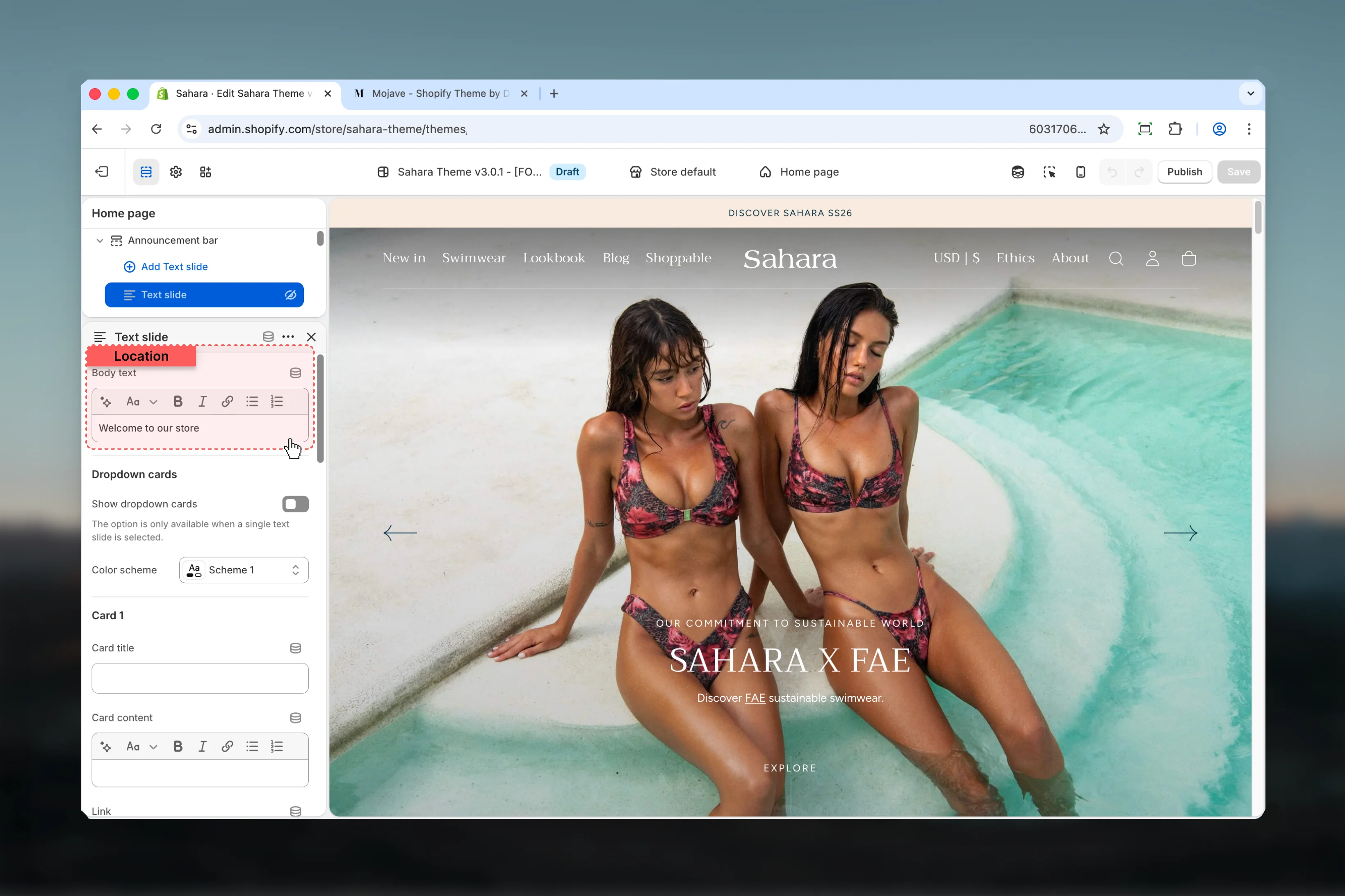The height and width of the screenshot is (896, 1345).
Task: Add bulleted list in Card content editor
Action: [x=252, y=746]
